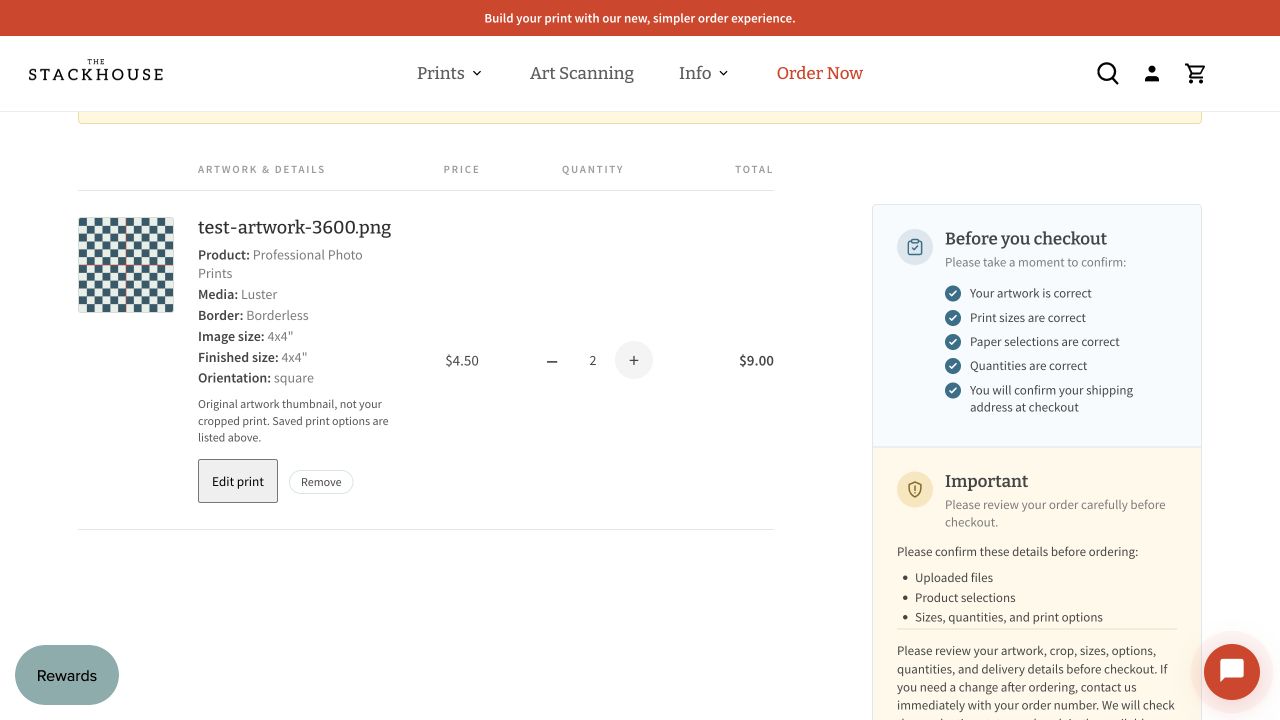Click the Important heading
This screenshot has height=720, width=1280.
pyautogui.click(x=986, y=481)
